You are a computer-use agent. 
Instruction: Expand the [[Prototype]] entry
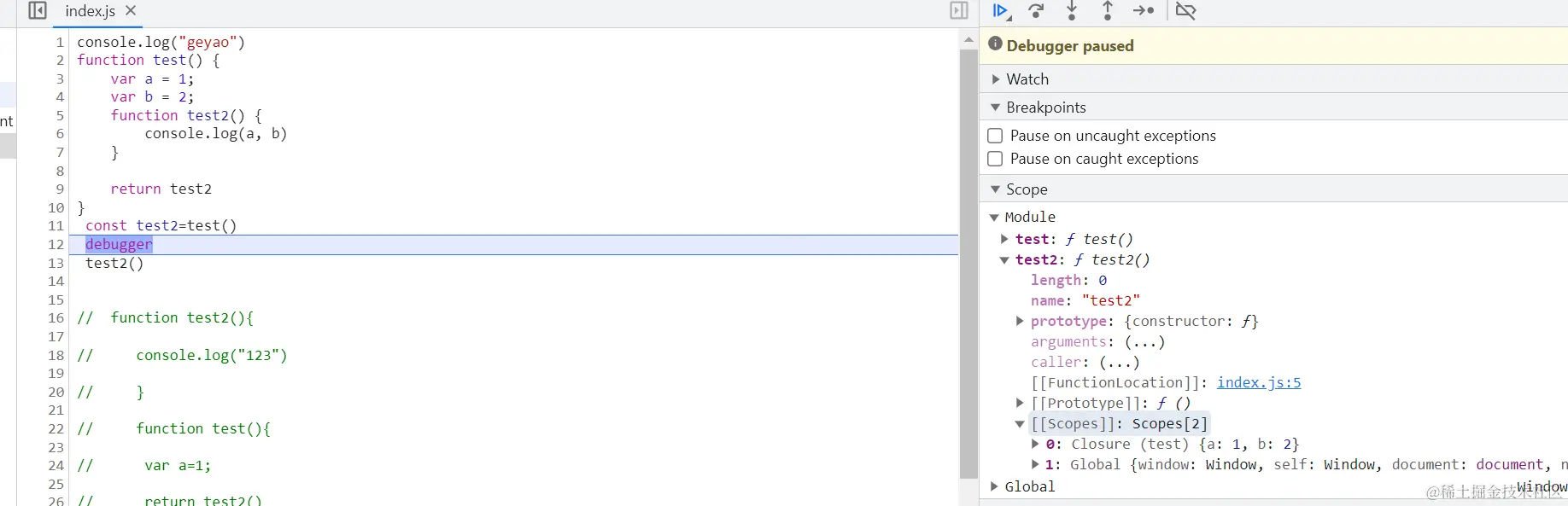pyautogui.click(x=1020, y=403)
